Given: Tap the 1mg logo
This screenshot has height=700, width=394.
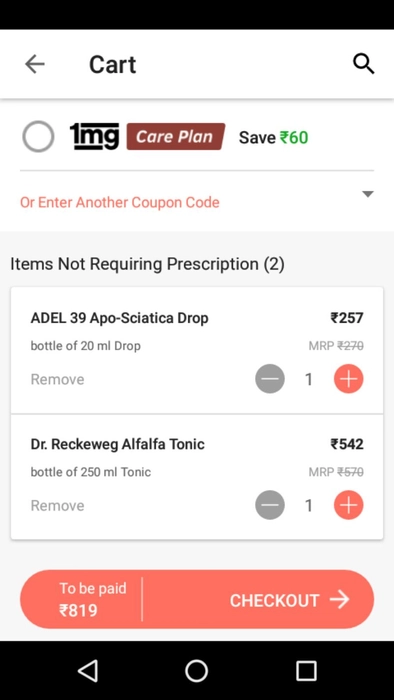Looking at the screenshot, I should pos(94,136).
